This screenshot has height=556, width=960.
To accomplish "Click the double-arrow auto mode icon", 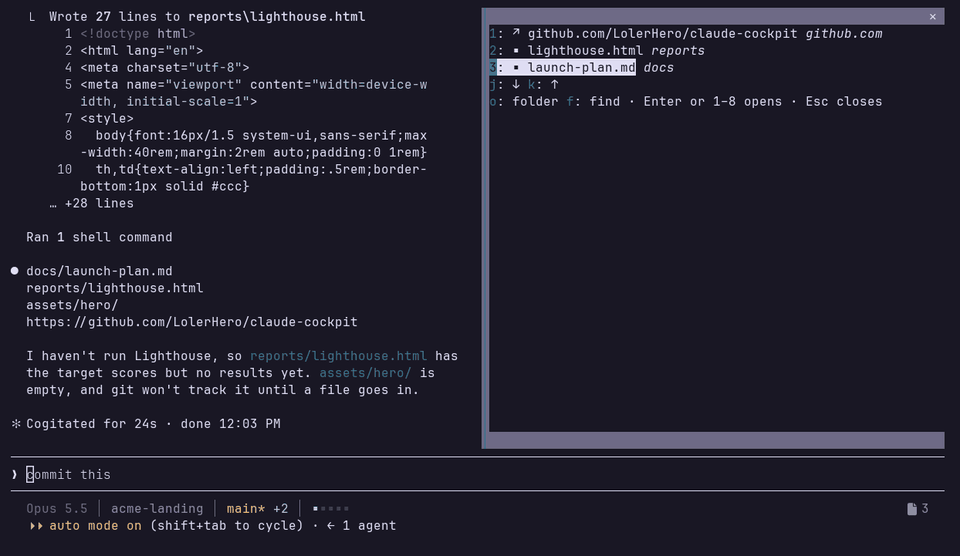I will click(36, 526).
